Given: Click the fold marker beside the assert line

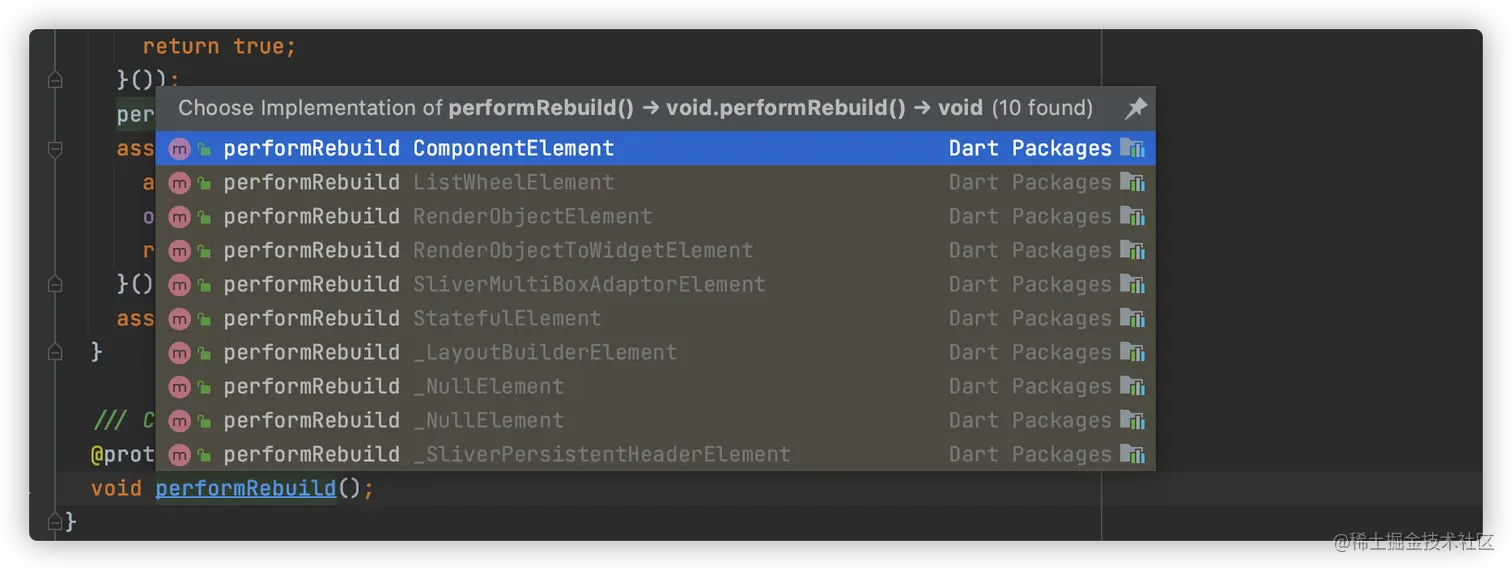Looking at the screenshot, I should pos(55,149).
